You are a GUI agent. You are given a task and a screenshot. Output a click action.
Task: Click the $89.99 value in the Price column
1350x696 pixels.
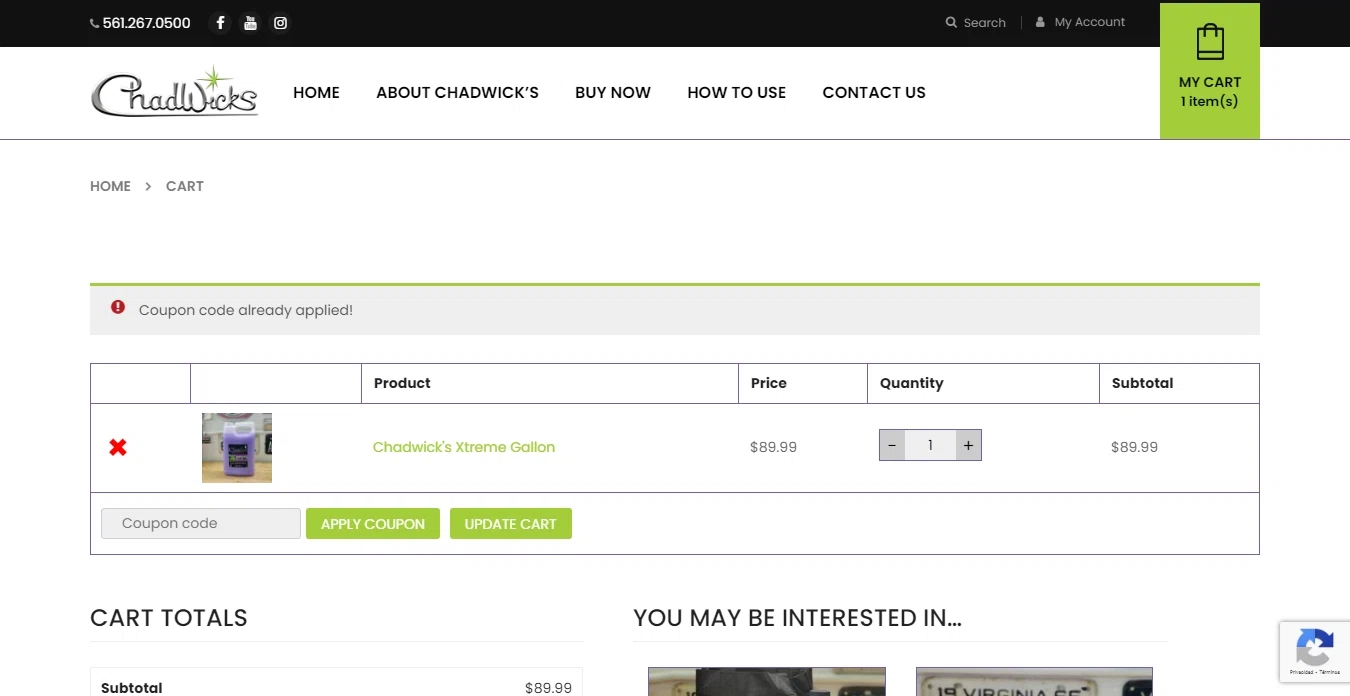pyautogui.click(x=773, y=447)
